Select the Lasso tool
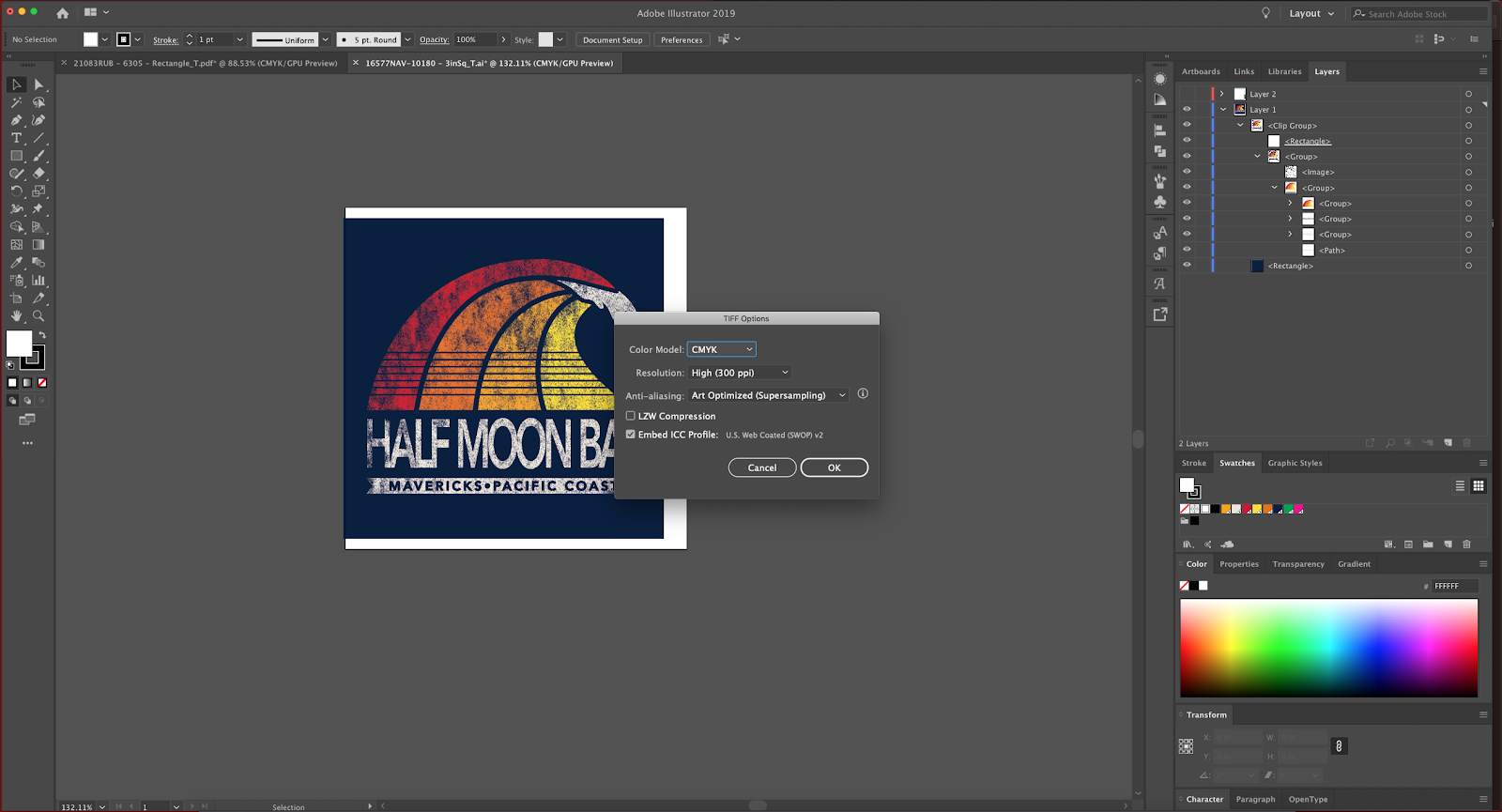 (x=38, y=102)
